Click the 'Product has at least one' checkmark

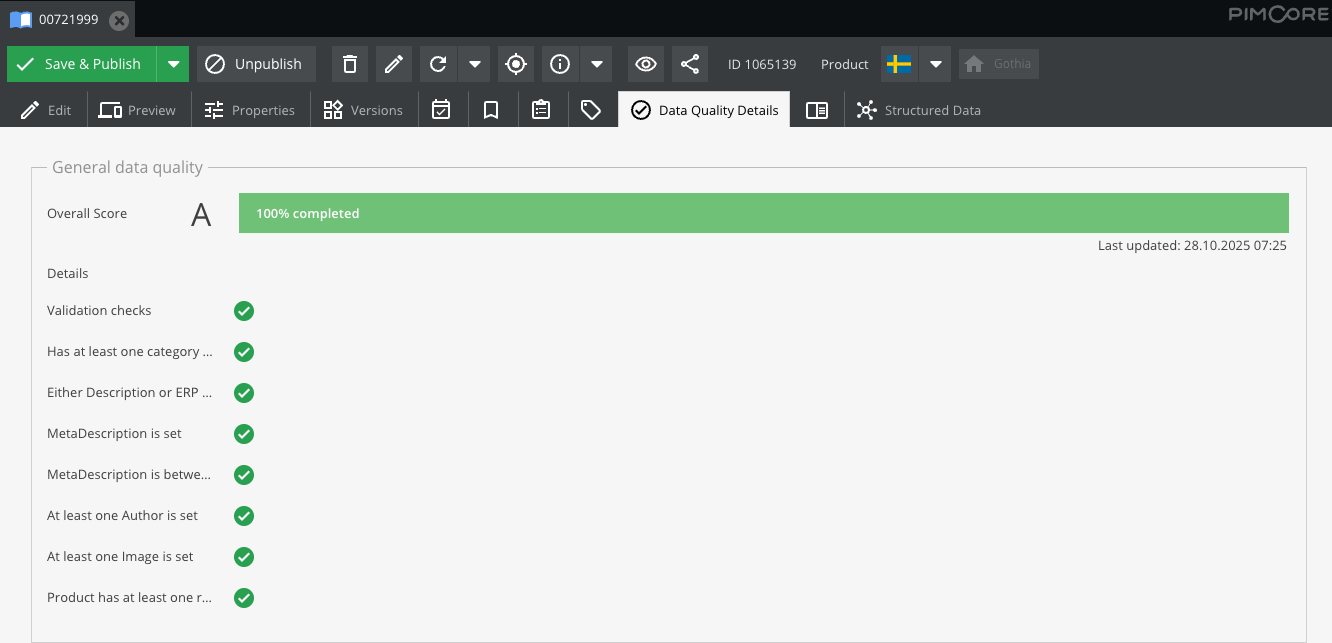tap(244, 598)
